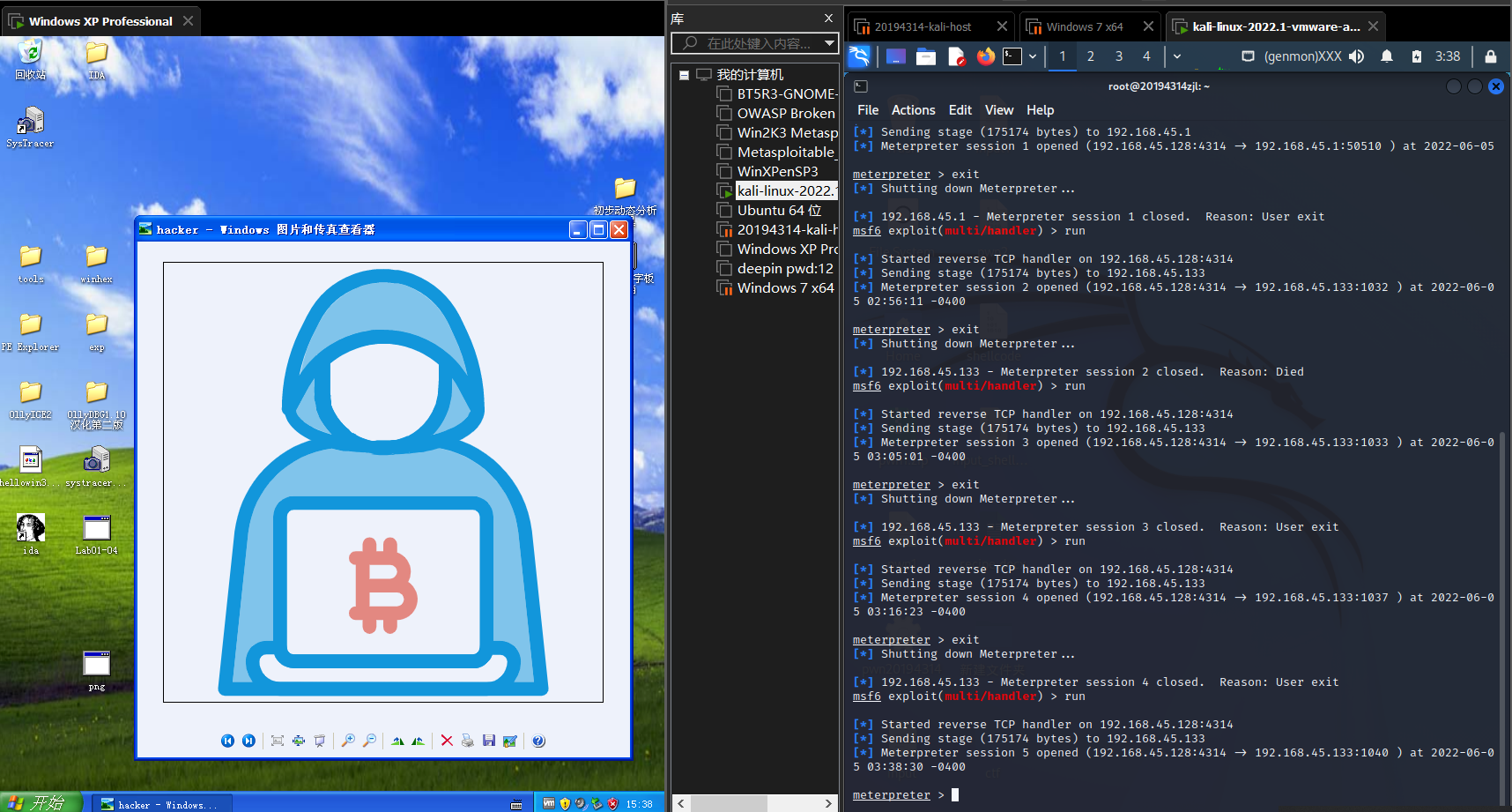Viewport: 1512px width, 812px height.
Task: Print the hacker image
Action: pyautogui.click(x=468, y=741)
